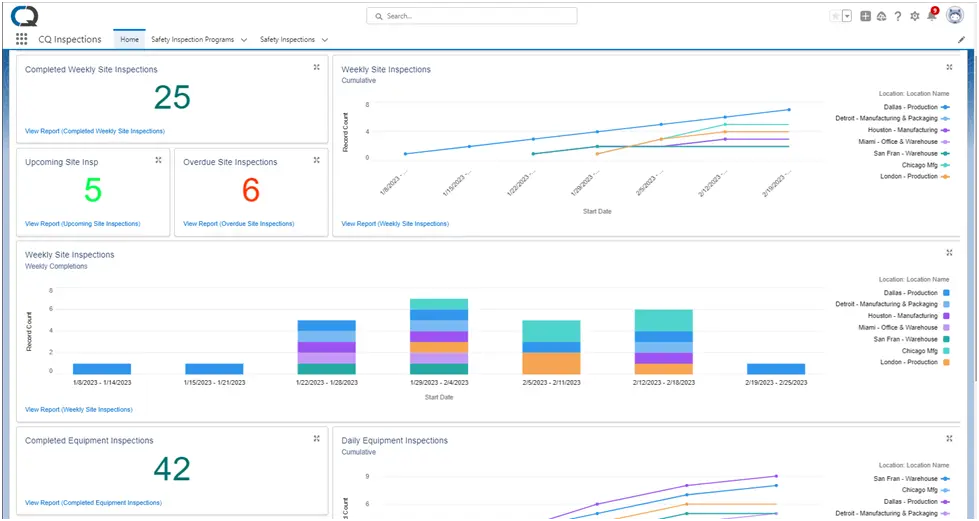Open View Report for Completed Equipment Inspections
This screenshot has height=521, width=979.
pos(93,502)
